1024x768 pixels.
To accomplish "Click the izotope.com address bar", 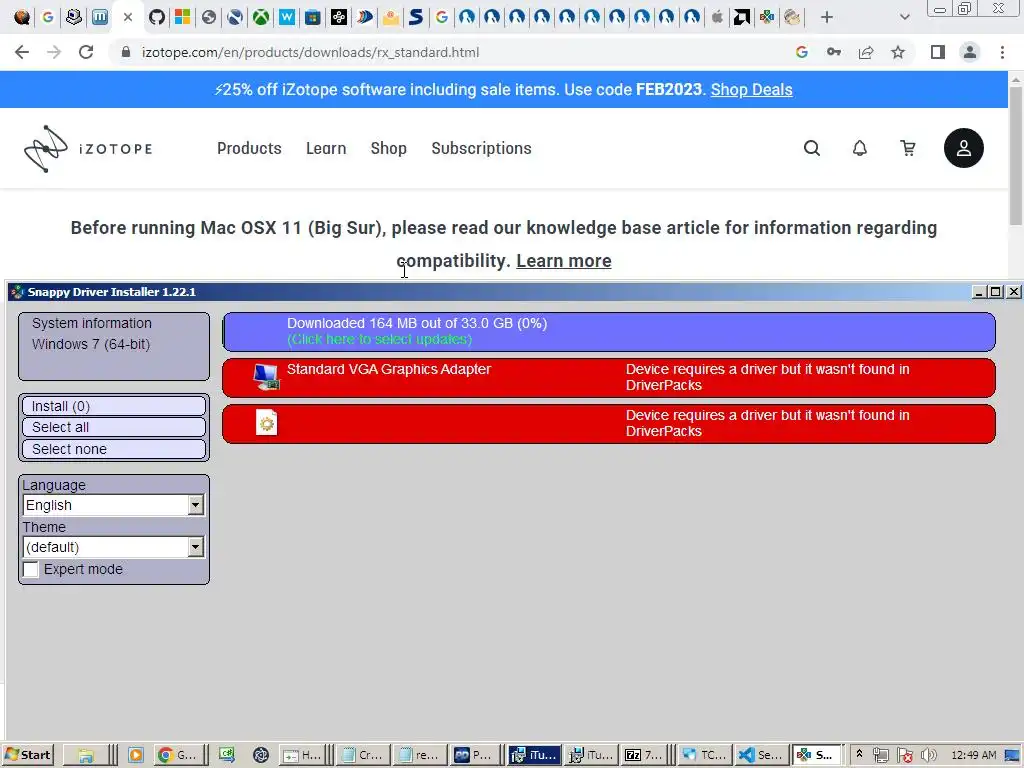I will pos(310,52).
